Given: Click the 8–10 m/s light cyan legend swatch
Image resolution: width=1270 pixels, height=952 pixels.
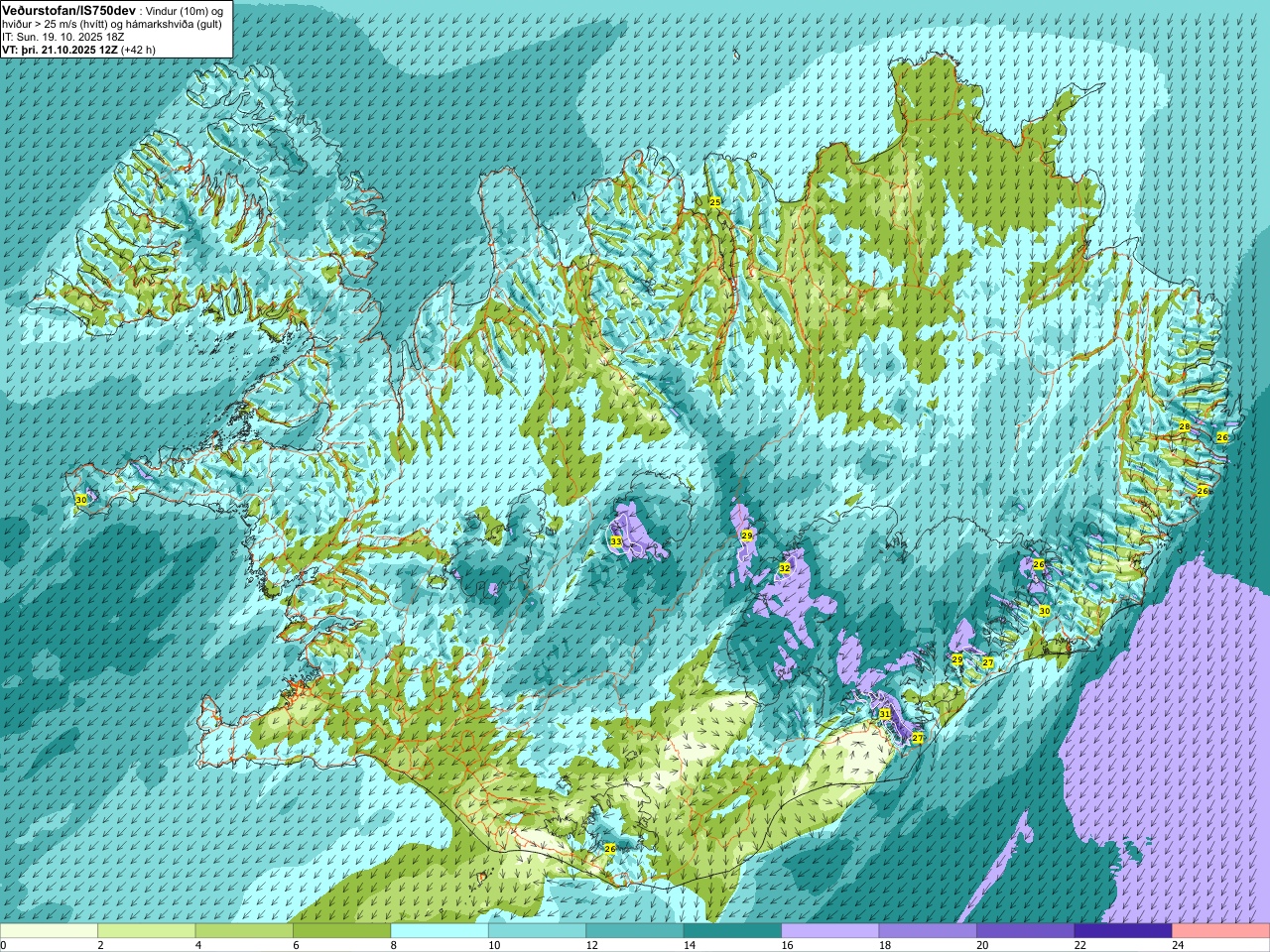Looking at the screenshot, I should pyautogui.click(x=440, y=931).
